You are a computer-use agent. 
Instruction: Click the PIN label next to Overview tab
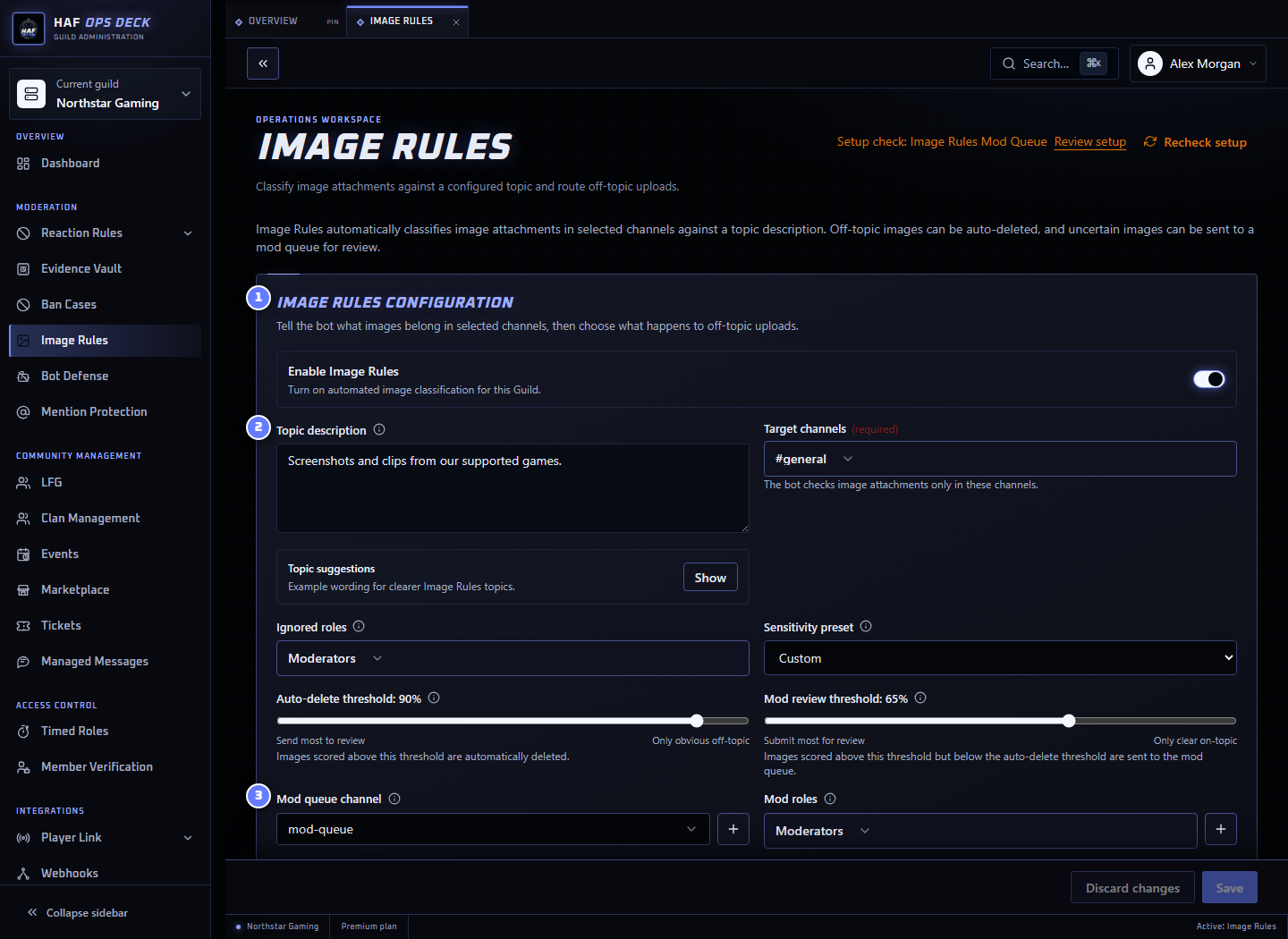[x=333, y=22]
